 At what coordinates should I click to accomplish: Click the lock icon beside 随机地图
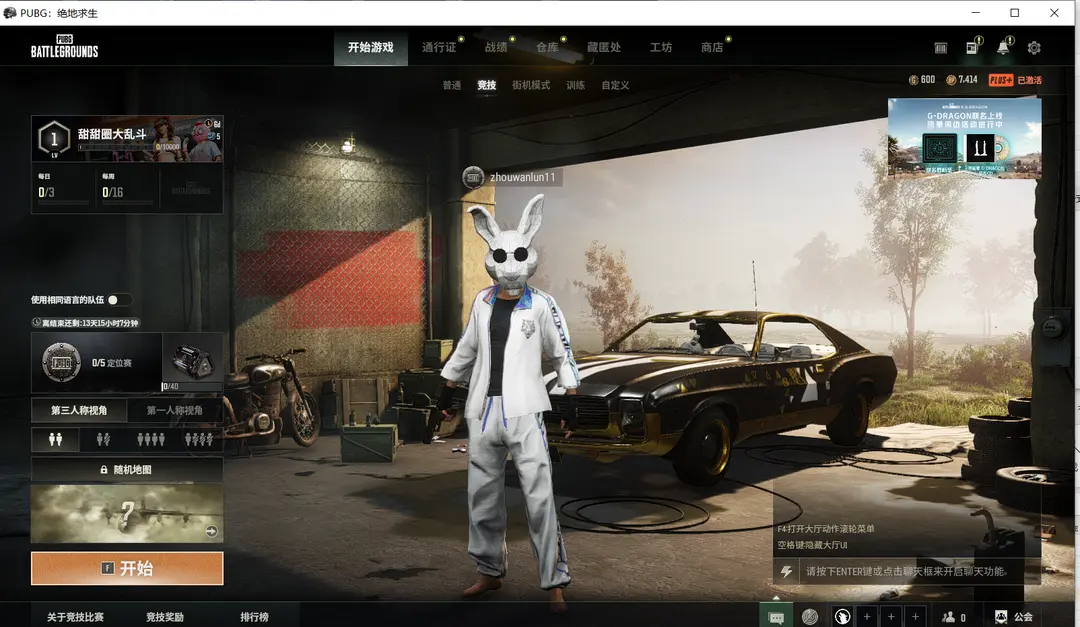pos(104,469)
